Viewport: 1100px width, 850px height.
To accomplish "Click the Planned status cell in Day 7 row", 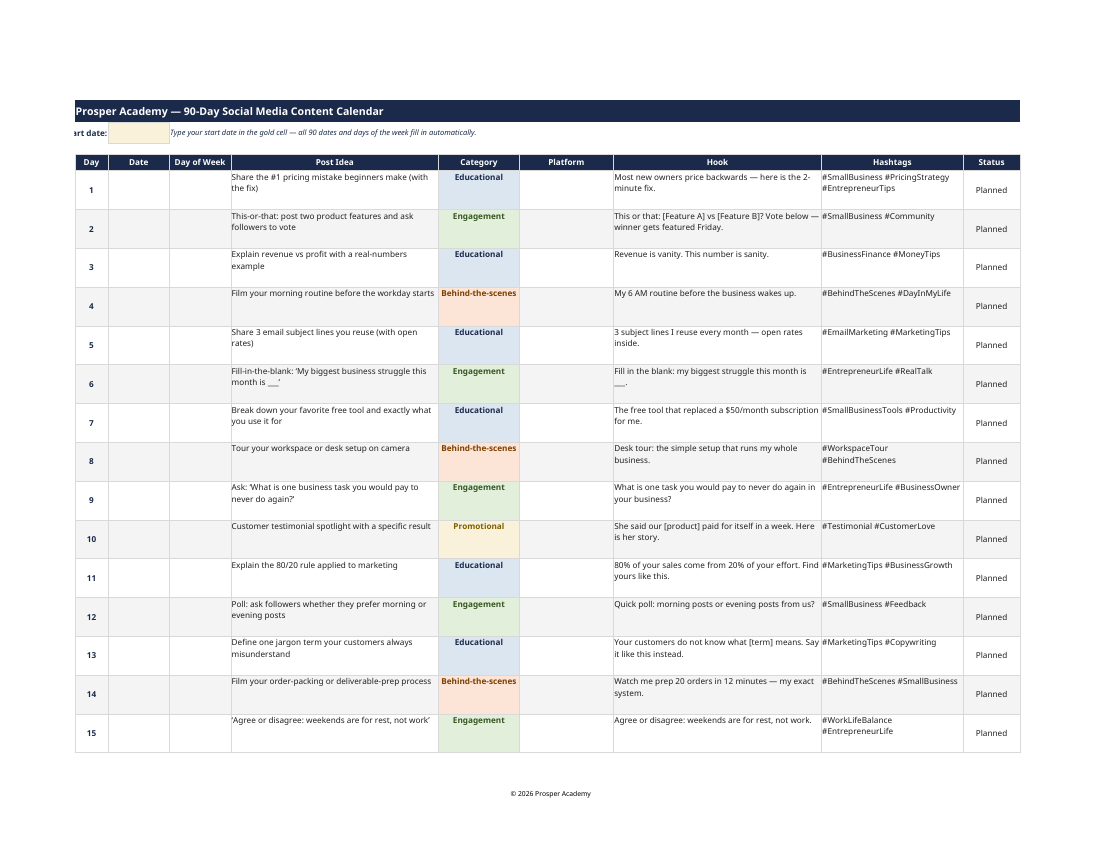I will (x=991, y=423).
